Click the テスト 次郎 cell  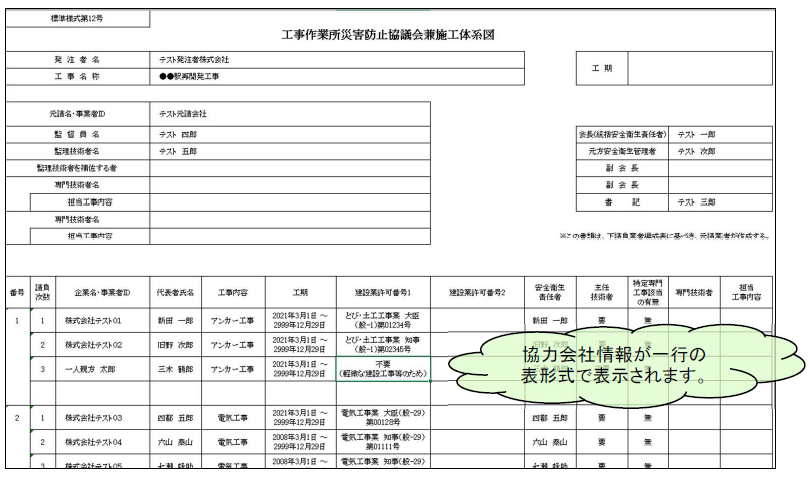point(720,151)
